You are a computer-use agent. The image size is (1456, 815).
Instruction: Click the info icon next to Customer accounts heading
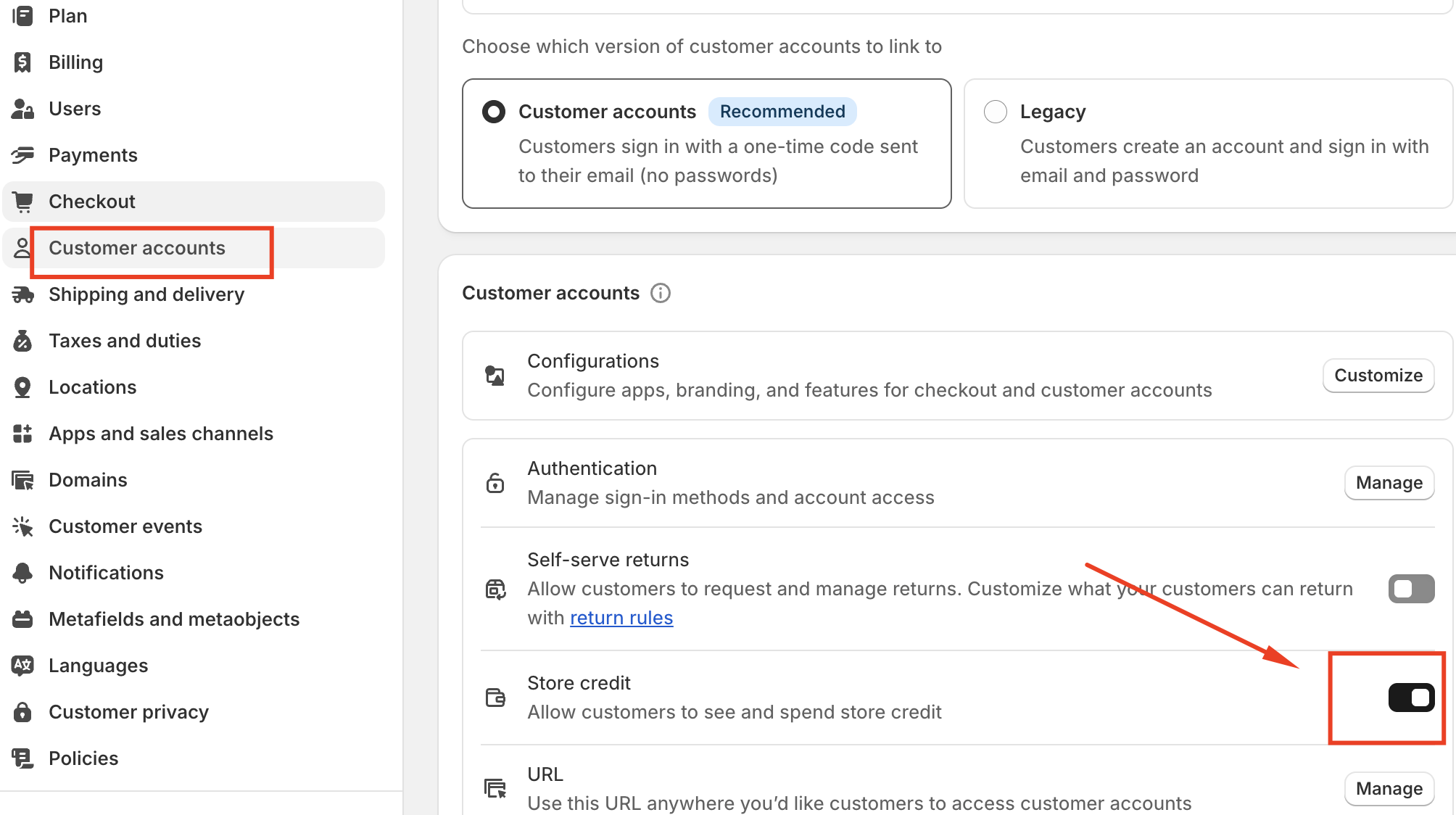pyautogui.click(x=660, y=293)
